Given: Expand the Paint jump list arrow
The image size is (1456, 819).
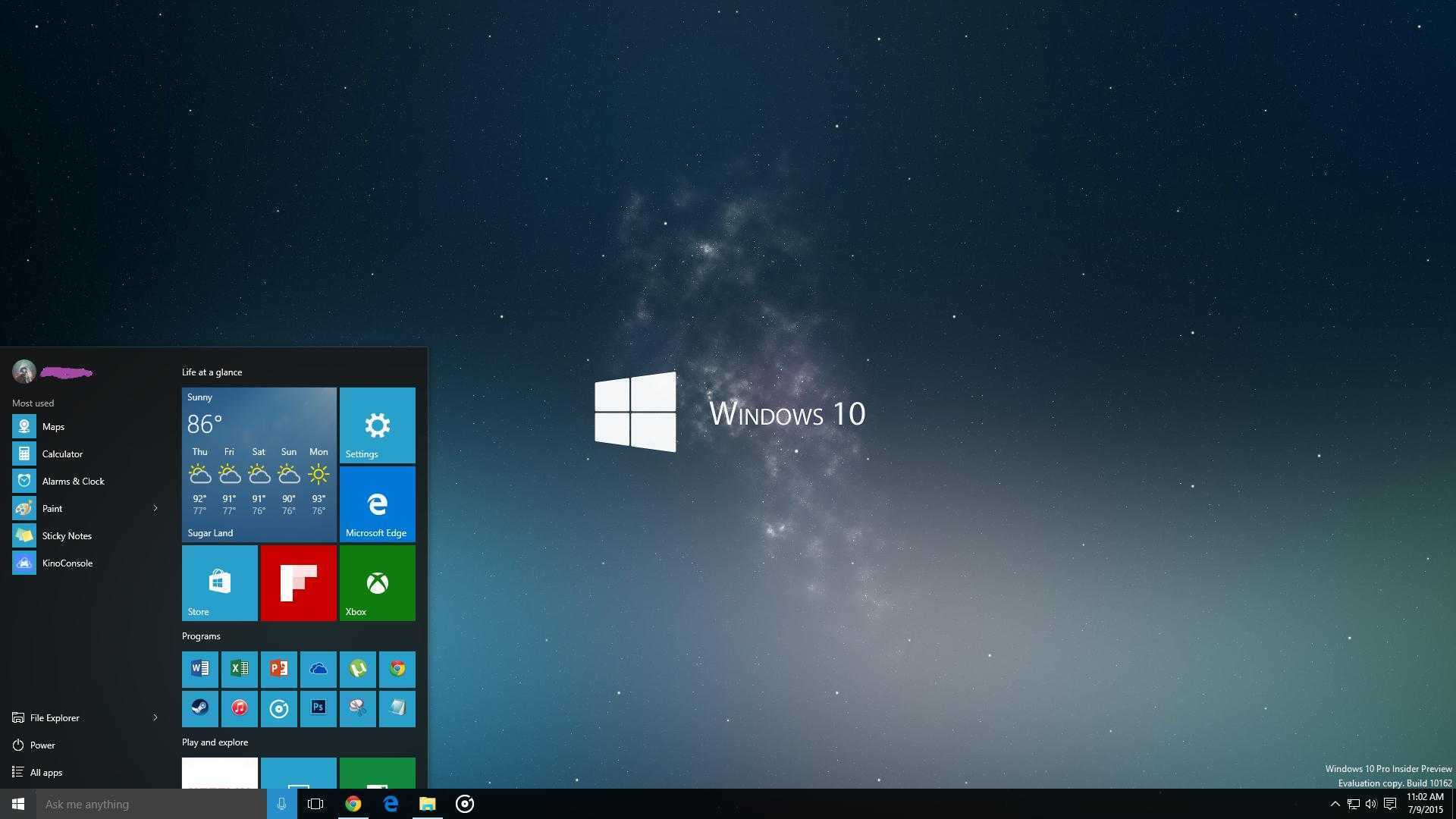Looking at the screenshot, I should click(x=155, y=509).
